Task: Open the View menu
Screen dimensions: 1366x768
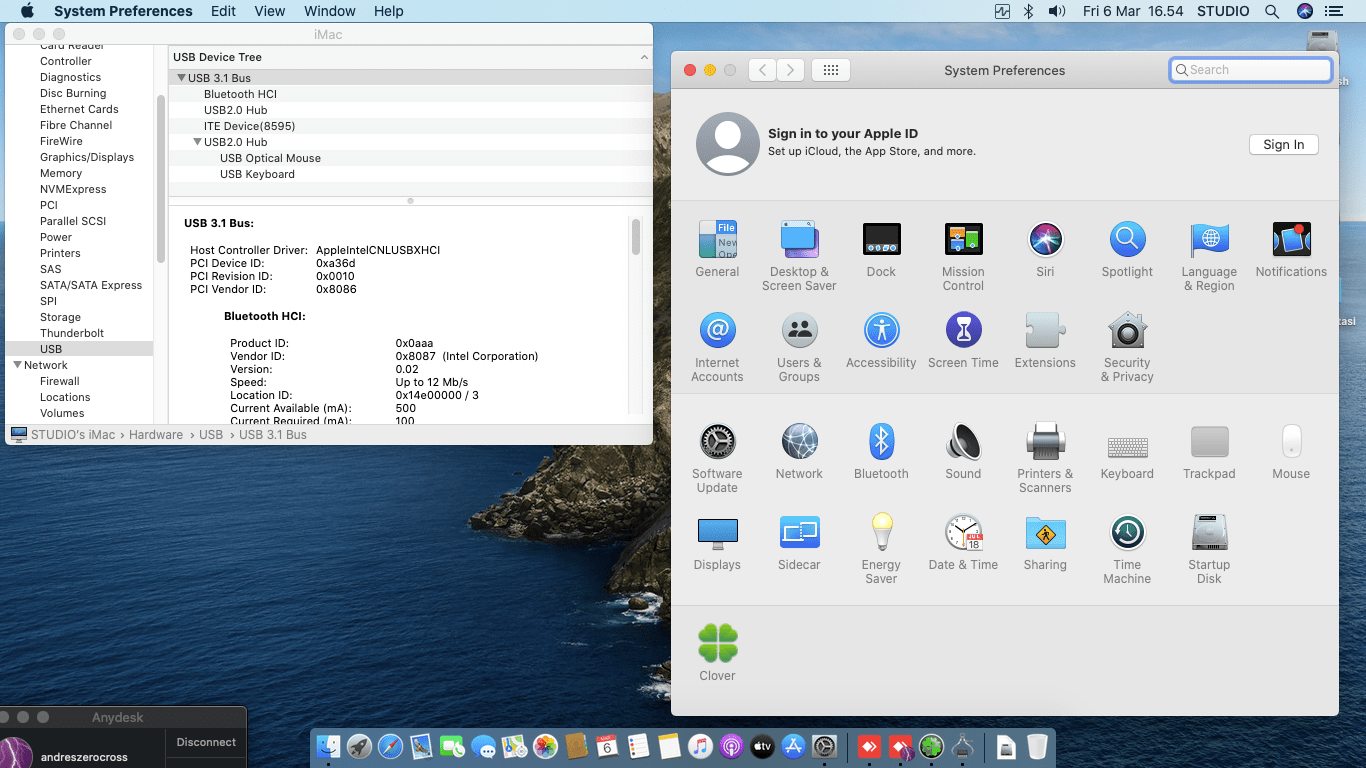Action: [270, 11]
